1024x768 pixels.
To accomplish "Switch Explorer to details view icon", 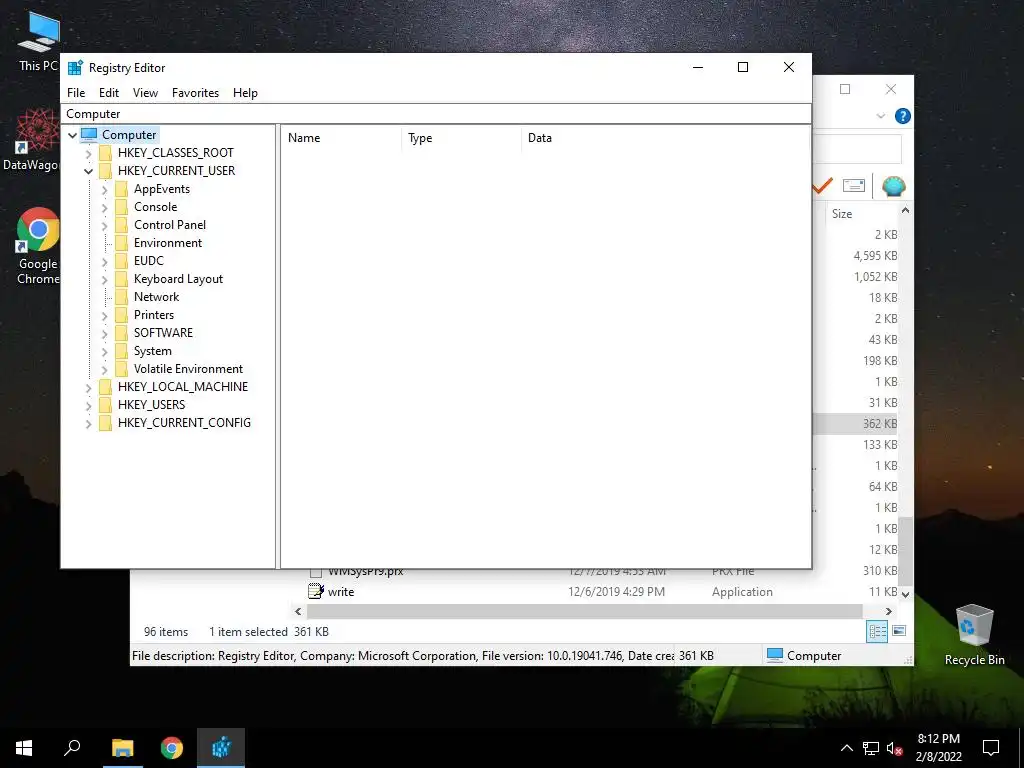I will [876, 631].
